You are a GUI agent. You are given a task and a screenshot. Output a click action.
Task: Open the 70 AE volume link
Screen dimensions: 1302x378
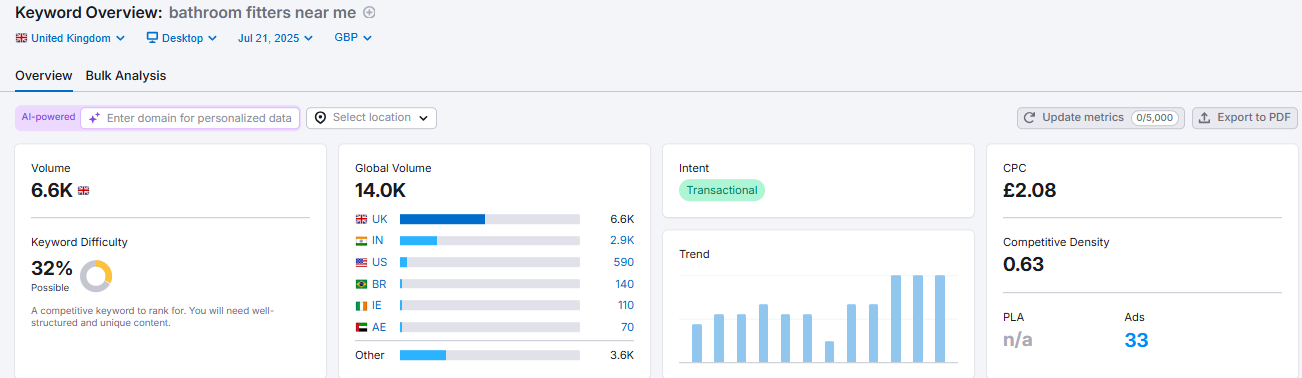click(628, 327)
